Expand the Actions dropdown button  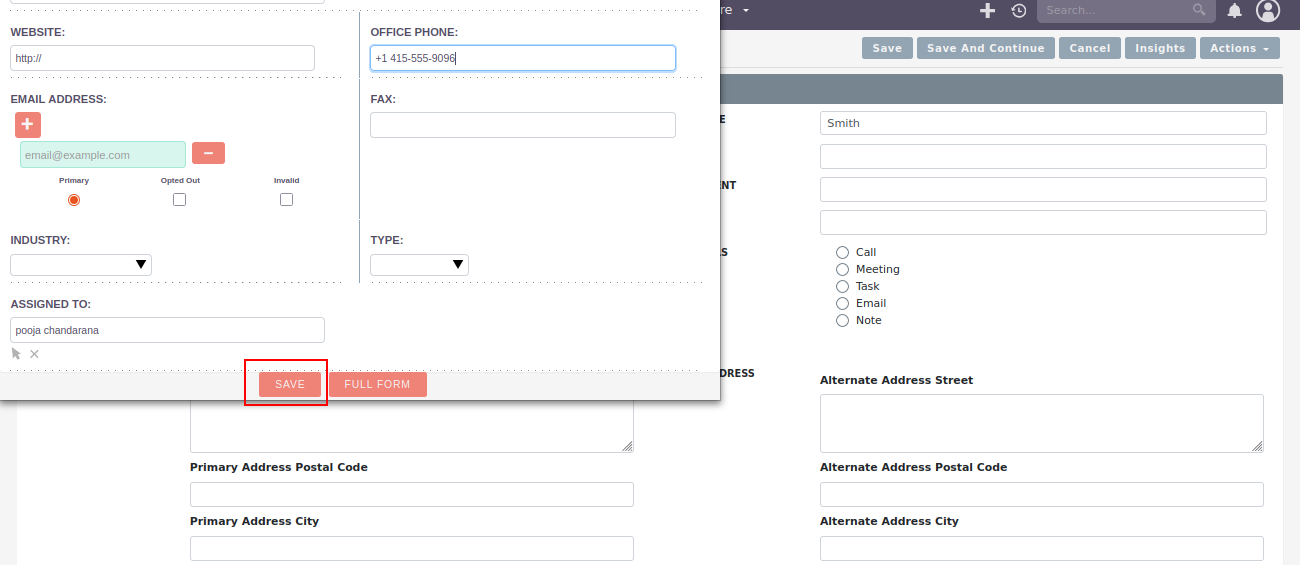pyautogui.click(x=1240, y=48)
